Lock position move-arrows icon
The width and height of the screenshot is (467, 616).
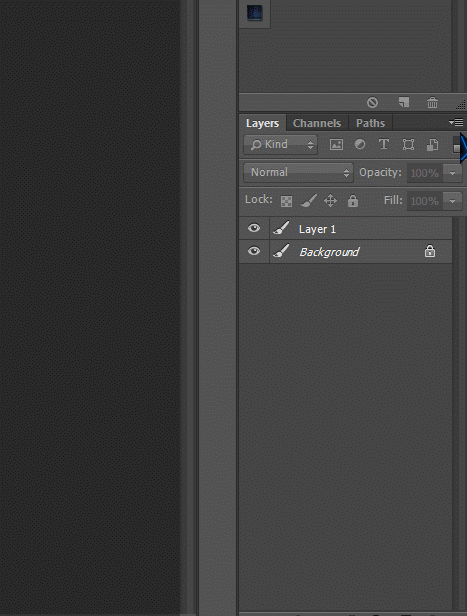click(x=330, y=201)
